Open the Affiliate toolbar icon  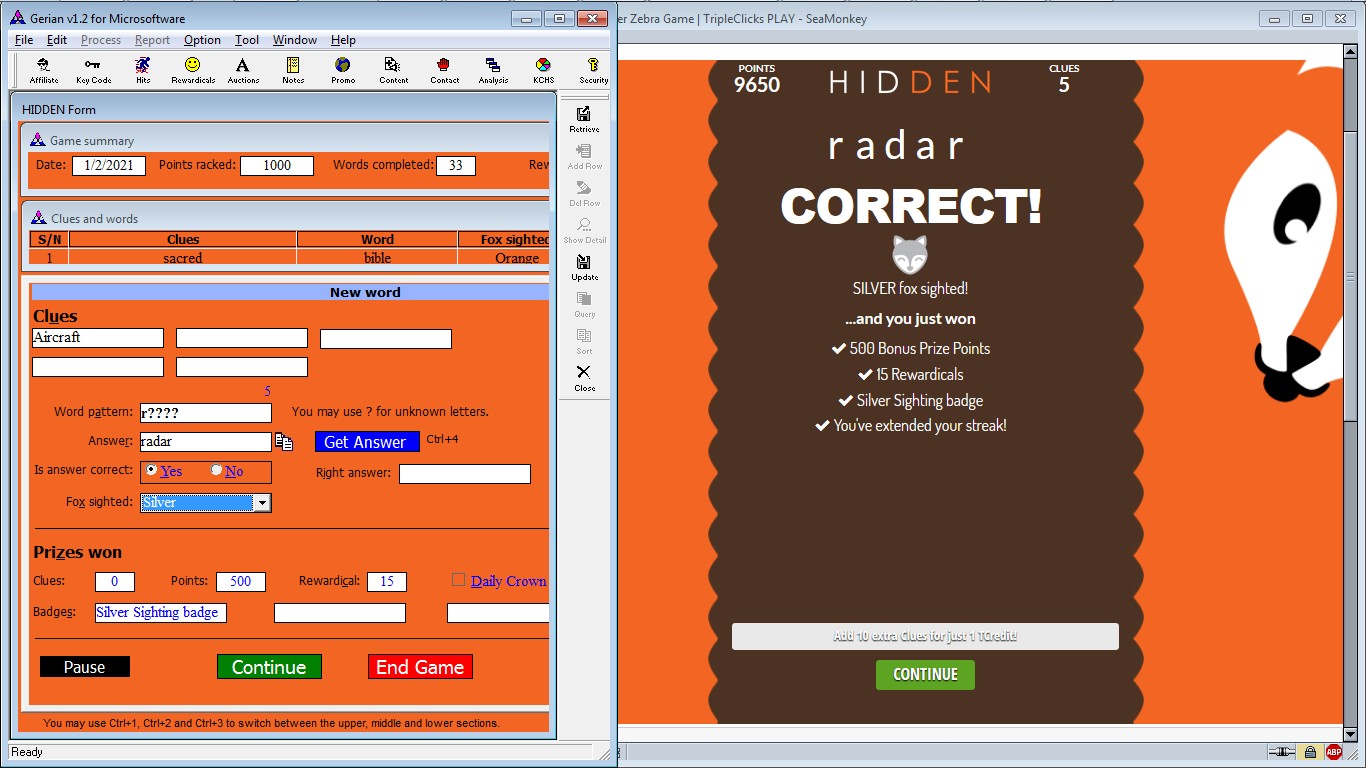[43, 69]
